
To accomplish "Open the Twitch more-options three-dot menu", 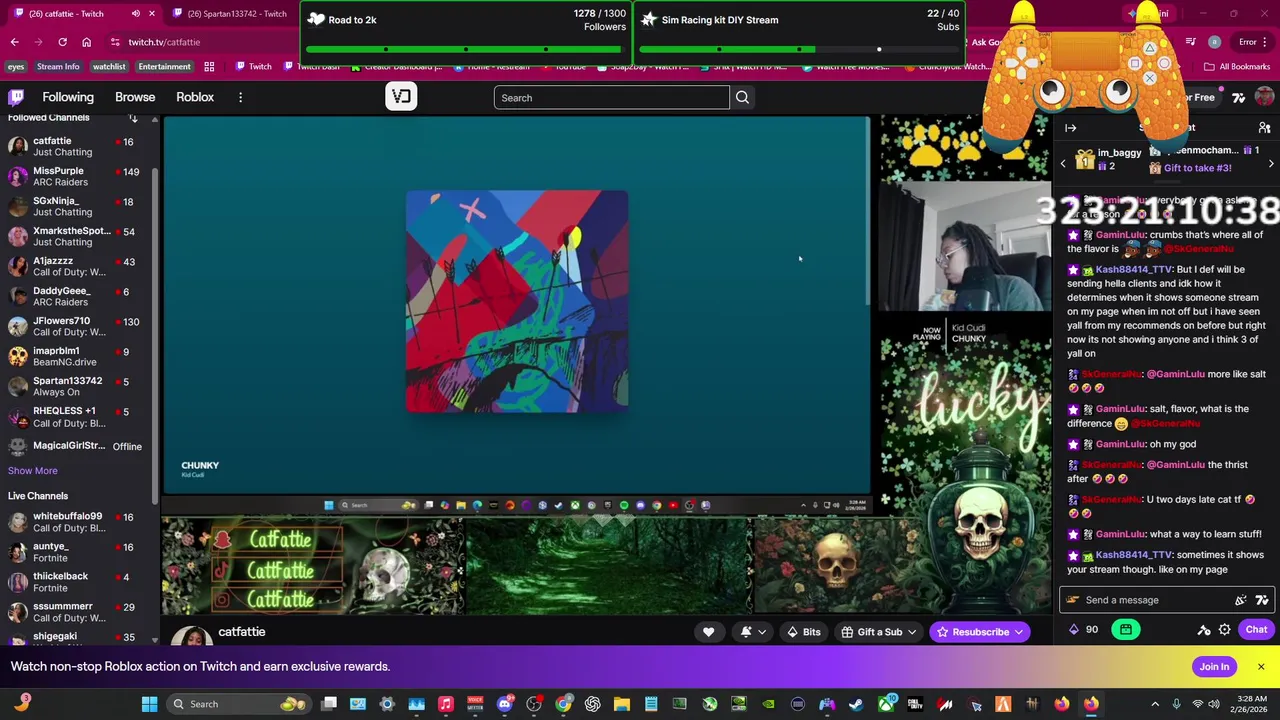I will point(240,97).
